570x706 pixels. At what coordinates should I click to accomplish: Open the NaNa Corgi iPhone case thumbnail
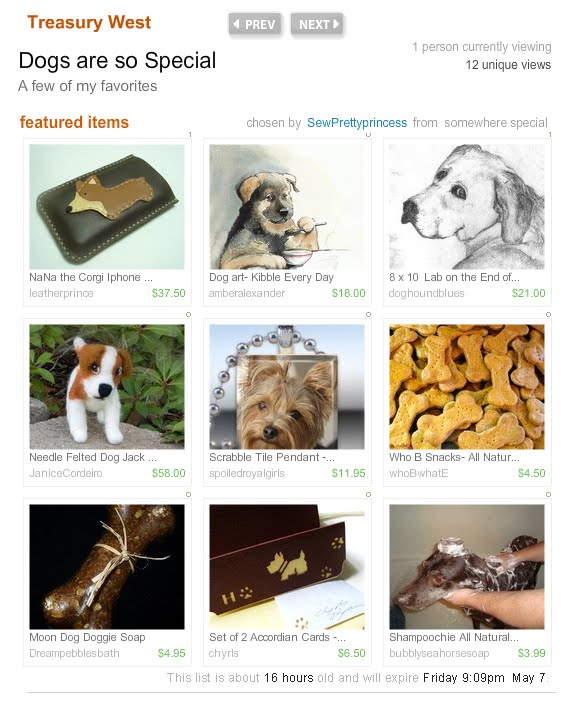(107, 207)
